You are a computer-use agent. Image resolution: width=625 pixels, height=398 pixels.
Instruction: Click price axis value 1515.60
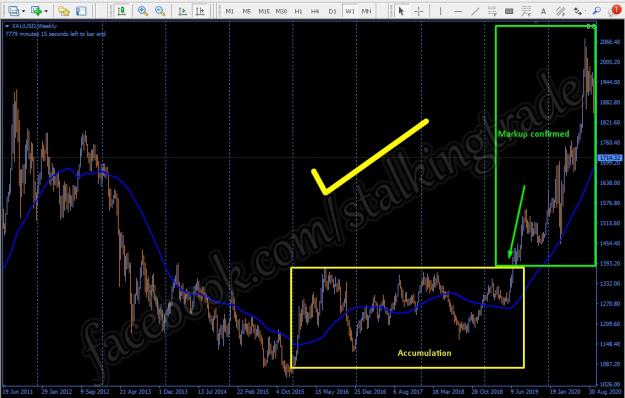tap(610, 223)
